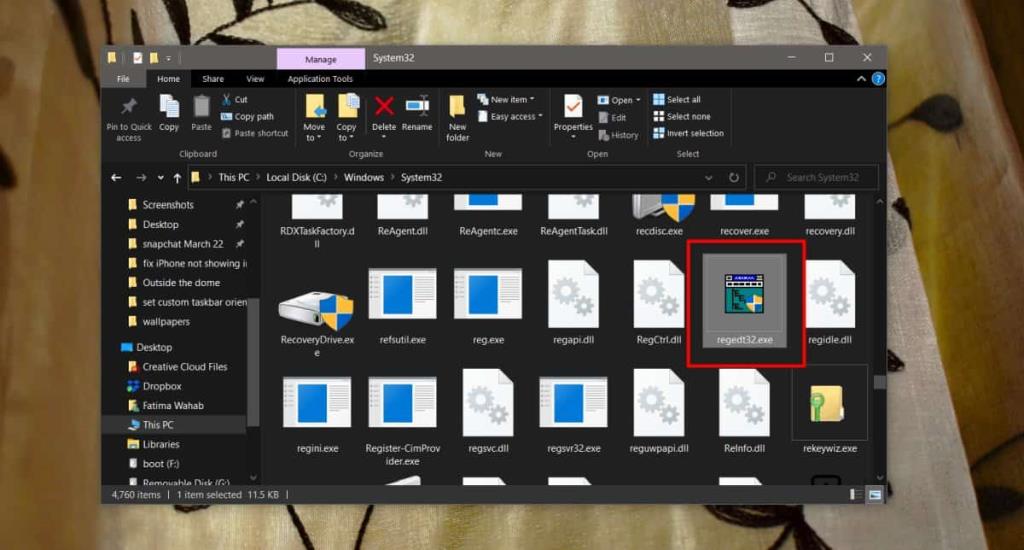Switch to the Home ribbon tab
This screenshot has height=550, width=1024.
(168, 78)
